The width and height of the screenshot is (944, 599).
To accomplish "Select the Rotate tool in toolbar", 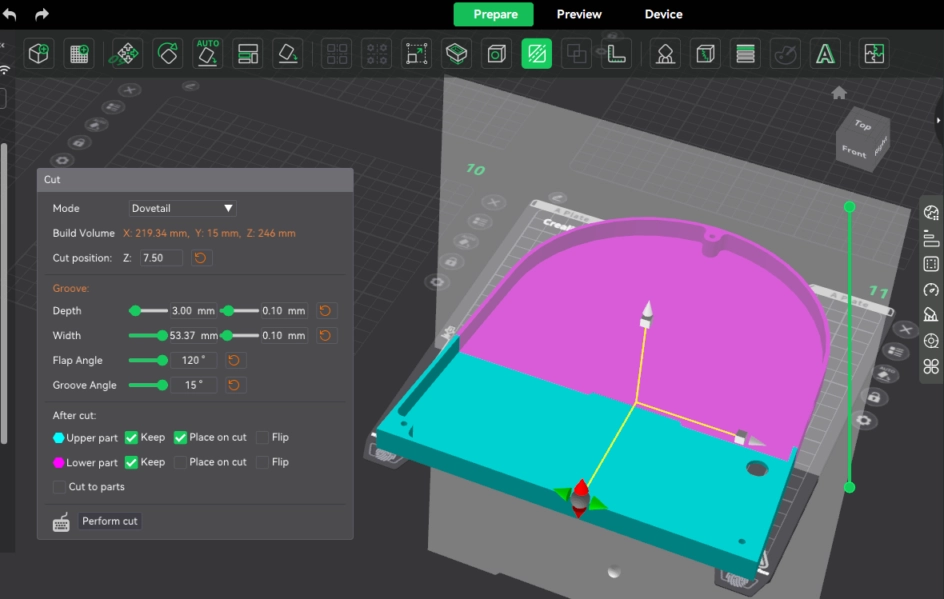I will 167,54.
